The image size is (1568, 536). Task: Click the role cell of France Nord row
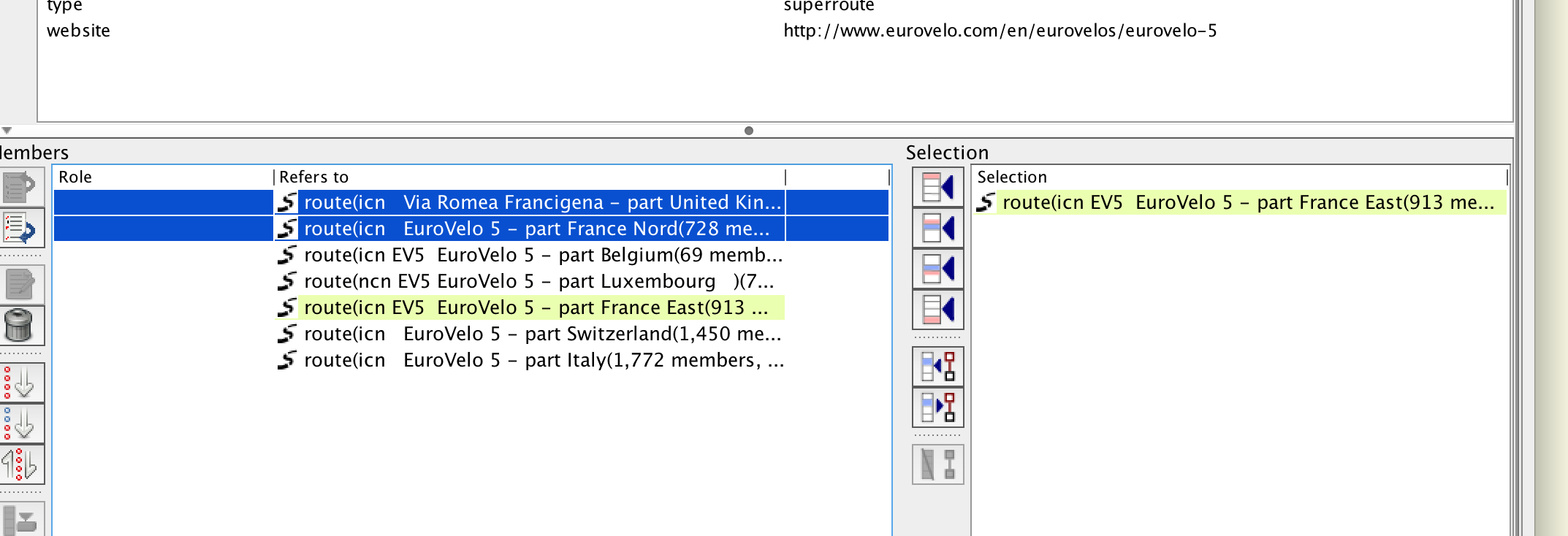tap(164, 229)
